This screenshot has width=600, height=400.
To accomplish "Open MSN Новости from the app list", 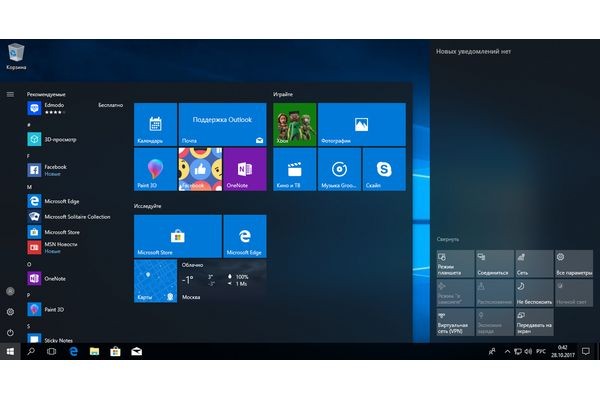I will tap(75, 247).
